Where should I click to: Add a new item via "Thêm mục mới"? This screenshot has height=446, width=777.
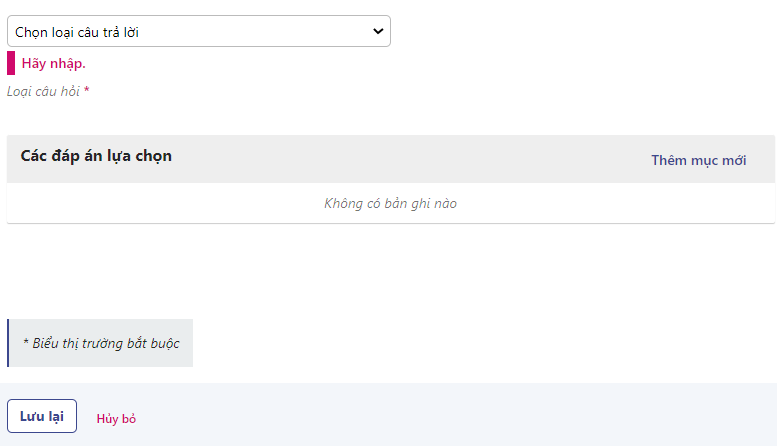pos(698,160)
